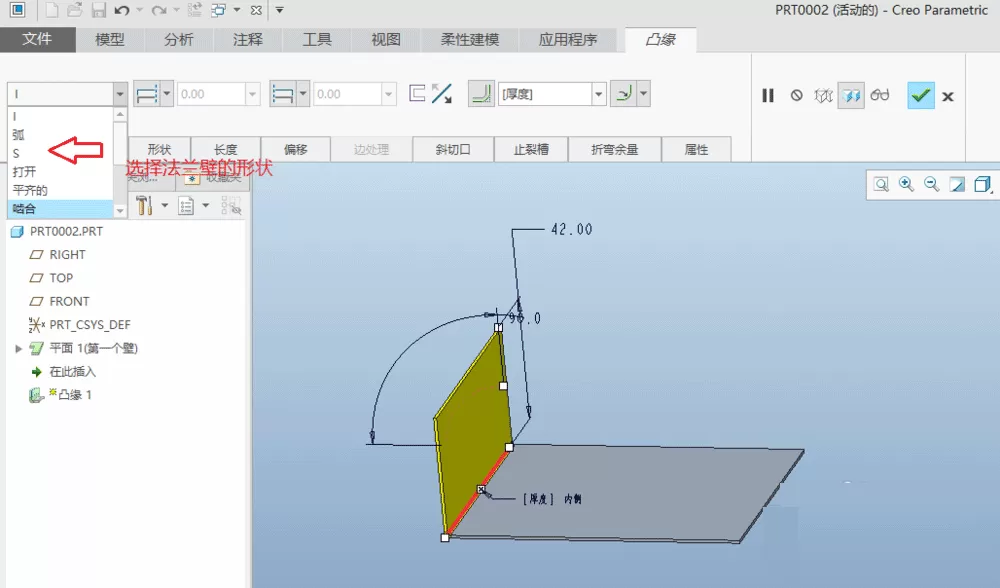Open the 文件 menu
Image resolution: width=1000 pixels, height=588 pixels.
click(x=38, y=40)
